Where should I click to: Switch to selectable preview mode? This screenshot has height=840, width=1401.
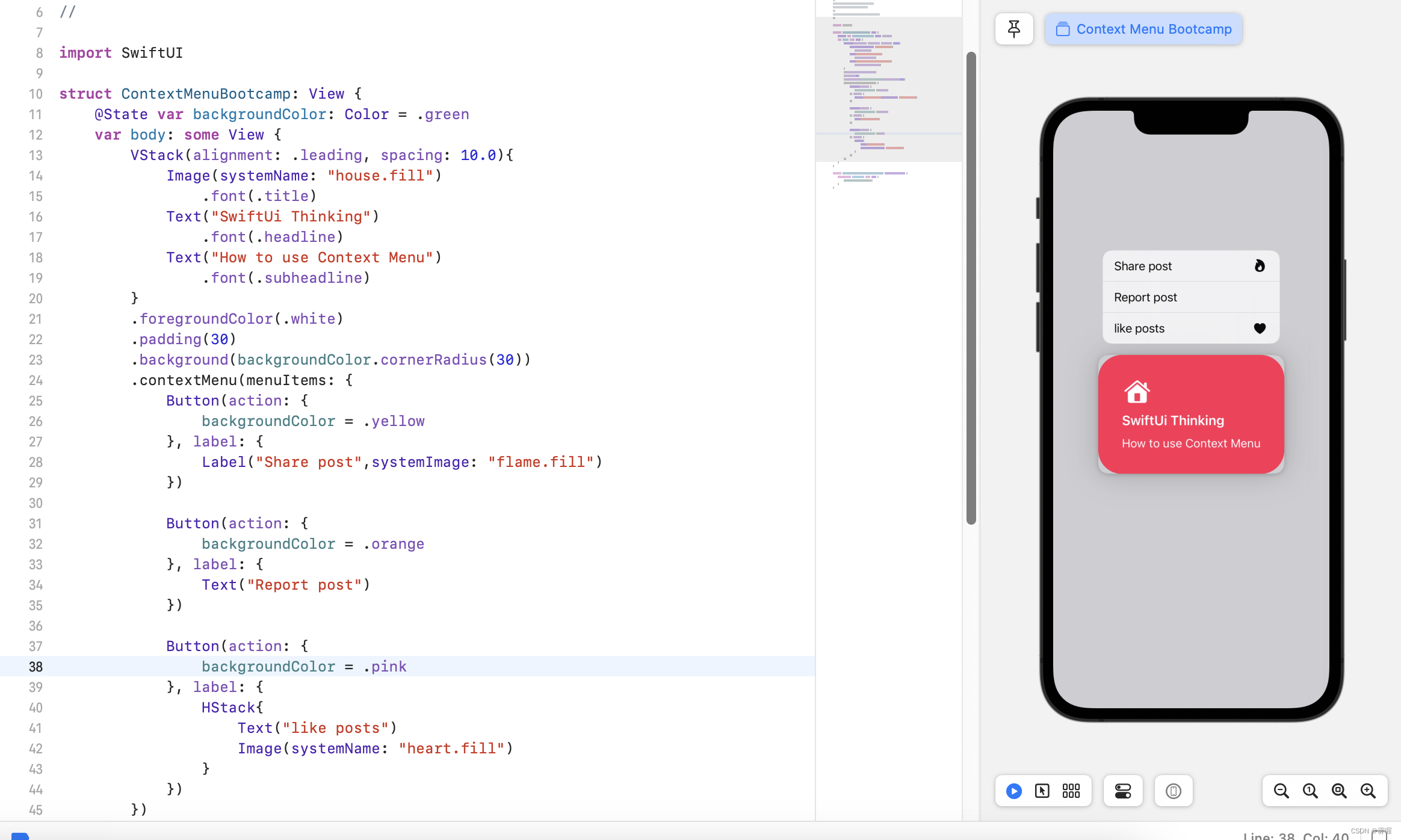[1042, 791]
